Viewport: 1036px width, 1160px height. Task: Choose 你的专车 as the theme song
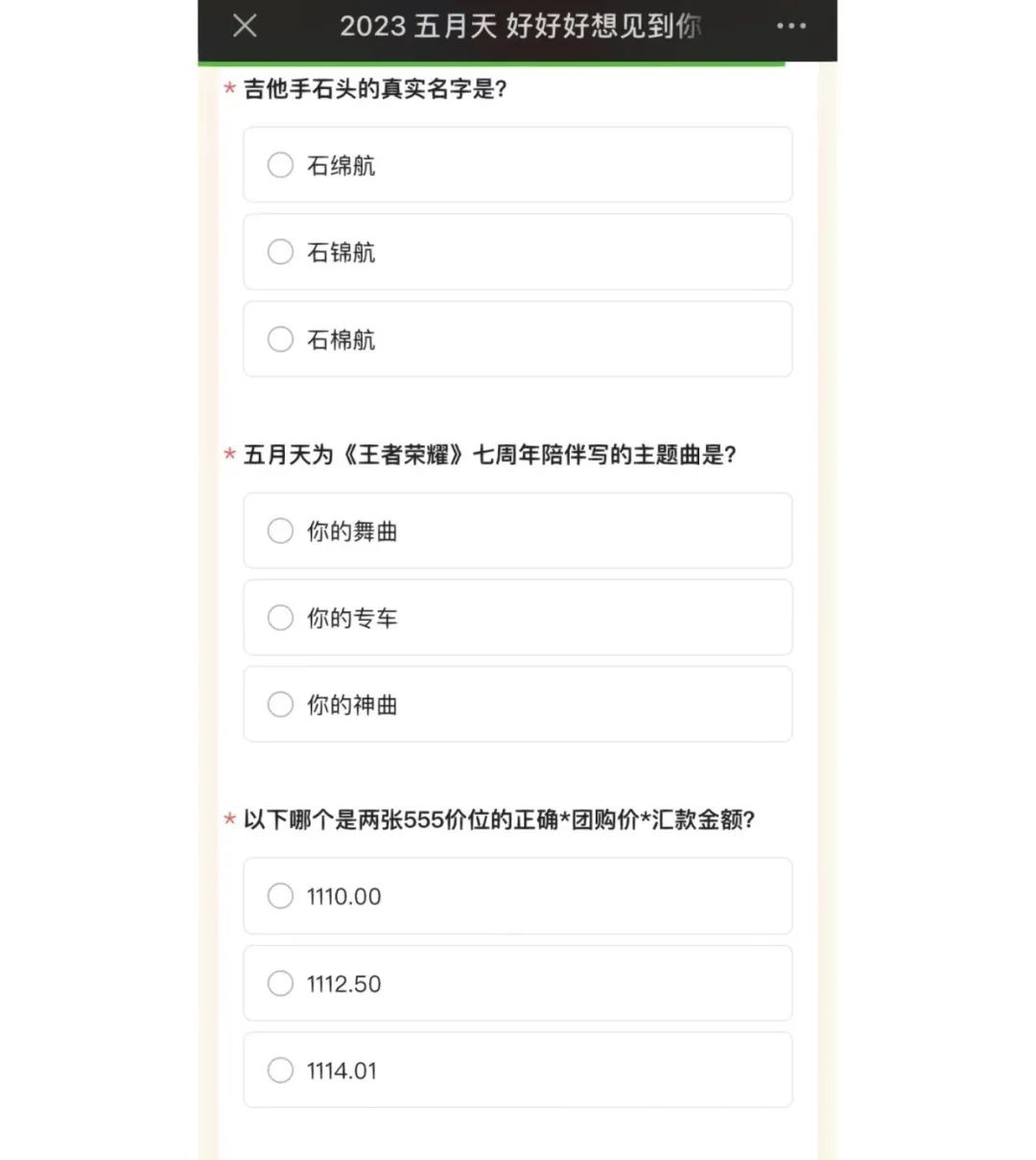280,618
